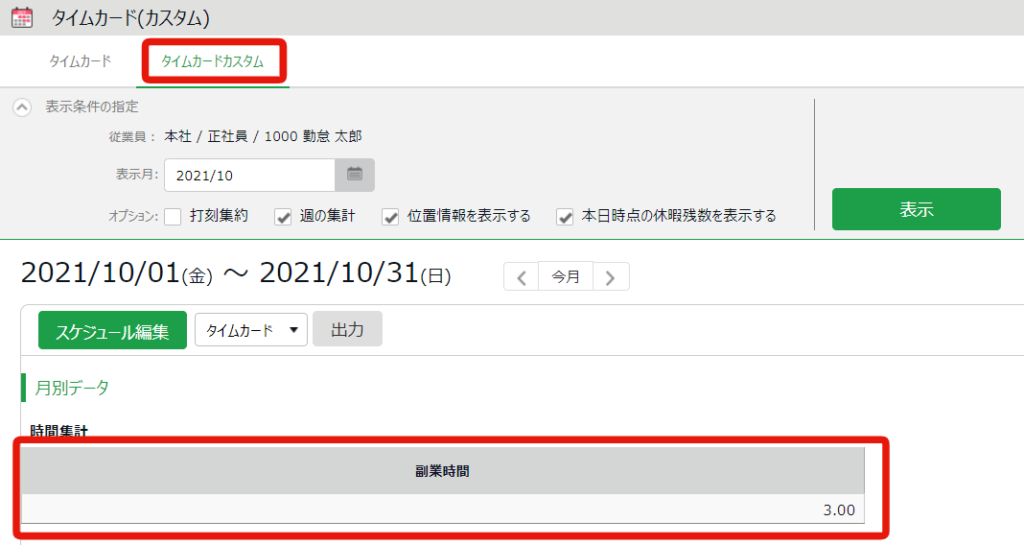Switch to the タイムカード tab

80,61
